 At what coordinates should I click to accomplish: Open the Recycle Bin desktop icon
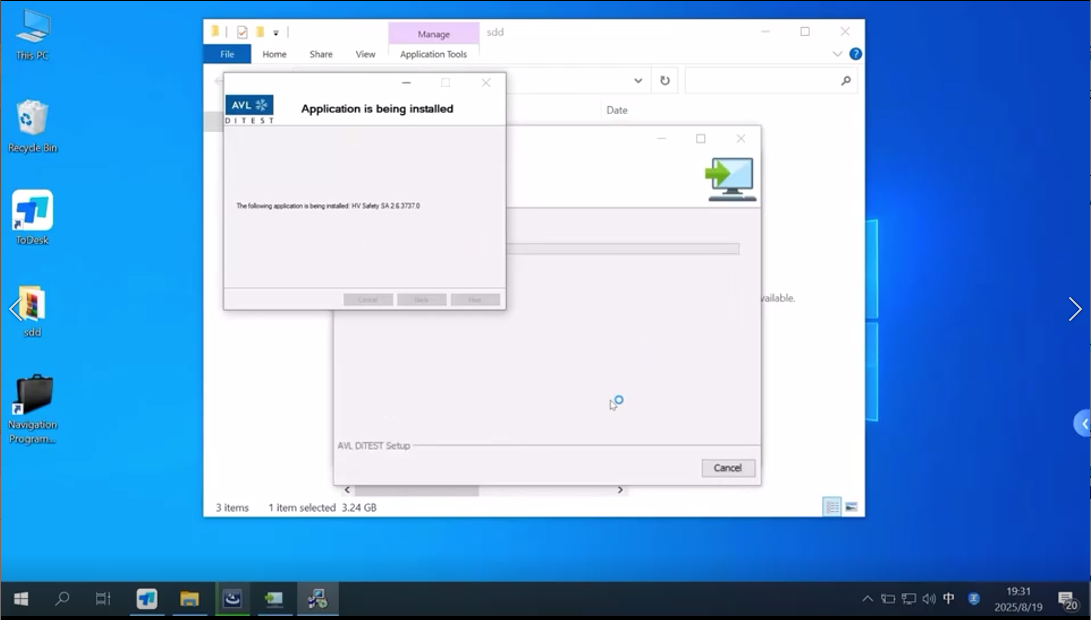click(32, 125)
